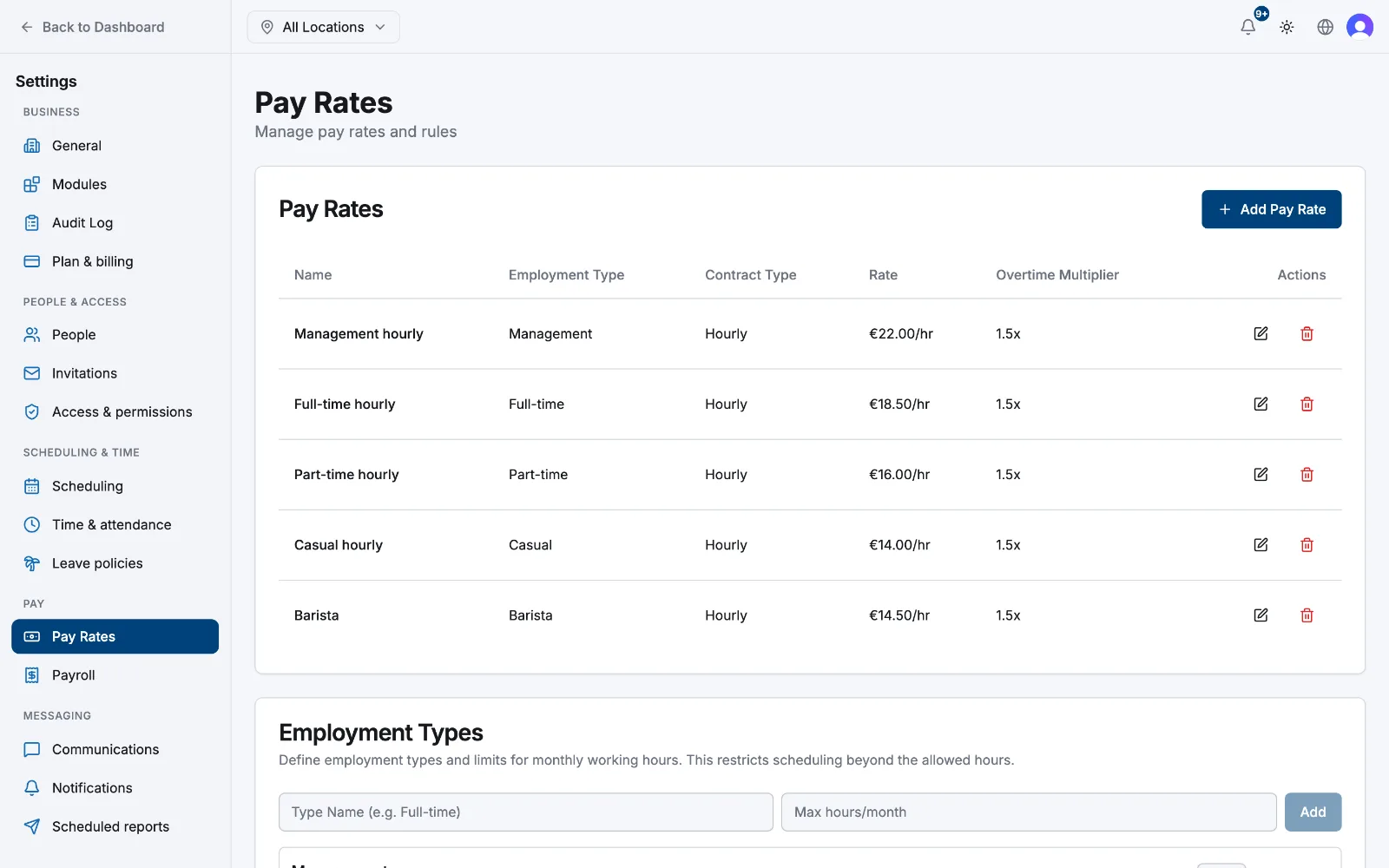The width and height of the screenshot is (1389, 868).
Task: Focus the Max hours/month input field
Action: coord(1029,812)
